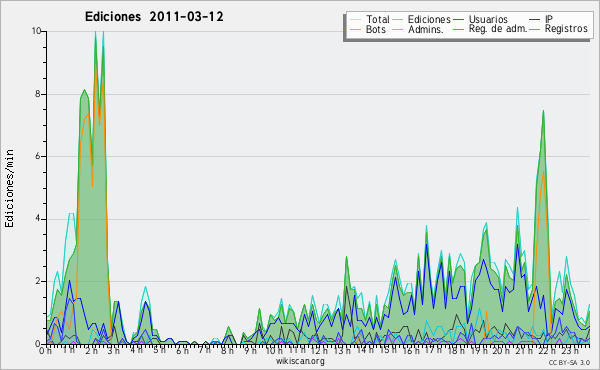Click the 'wikiscan.org' caption

coord(300,361)
